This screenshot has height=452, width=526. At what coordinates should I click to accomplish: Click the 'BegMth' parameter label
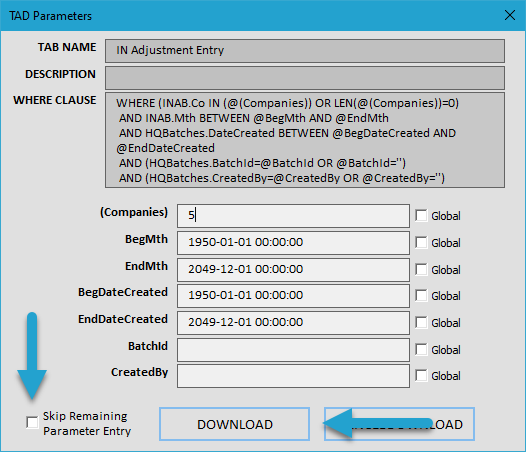(x=146, y=239)
